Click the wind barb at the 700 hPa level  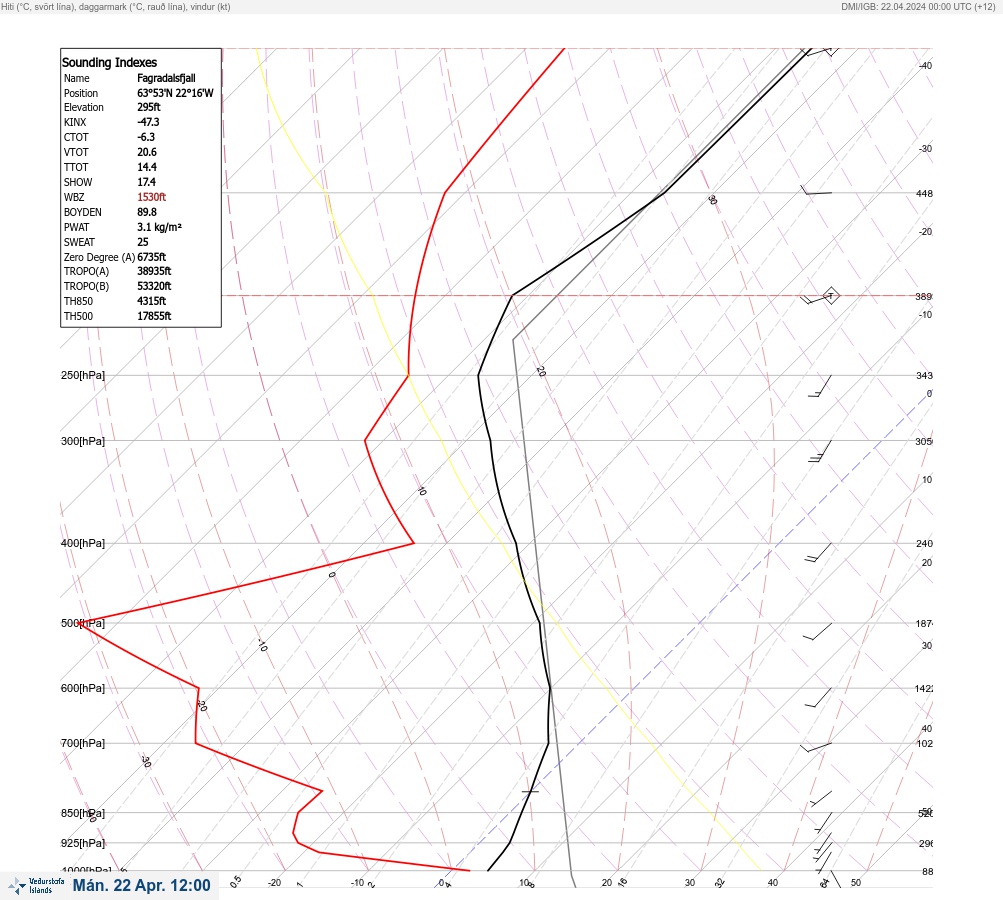(x=816, y=747)
